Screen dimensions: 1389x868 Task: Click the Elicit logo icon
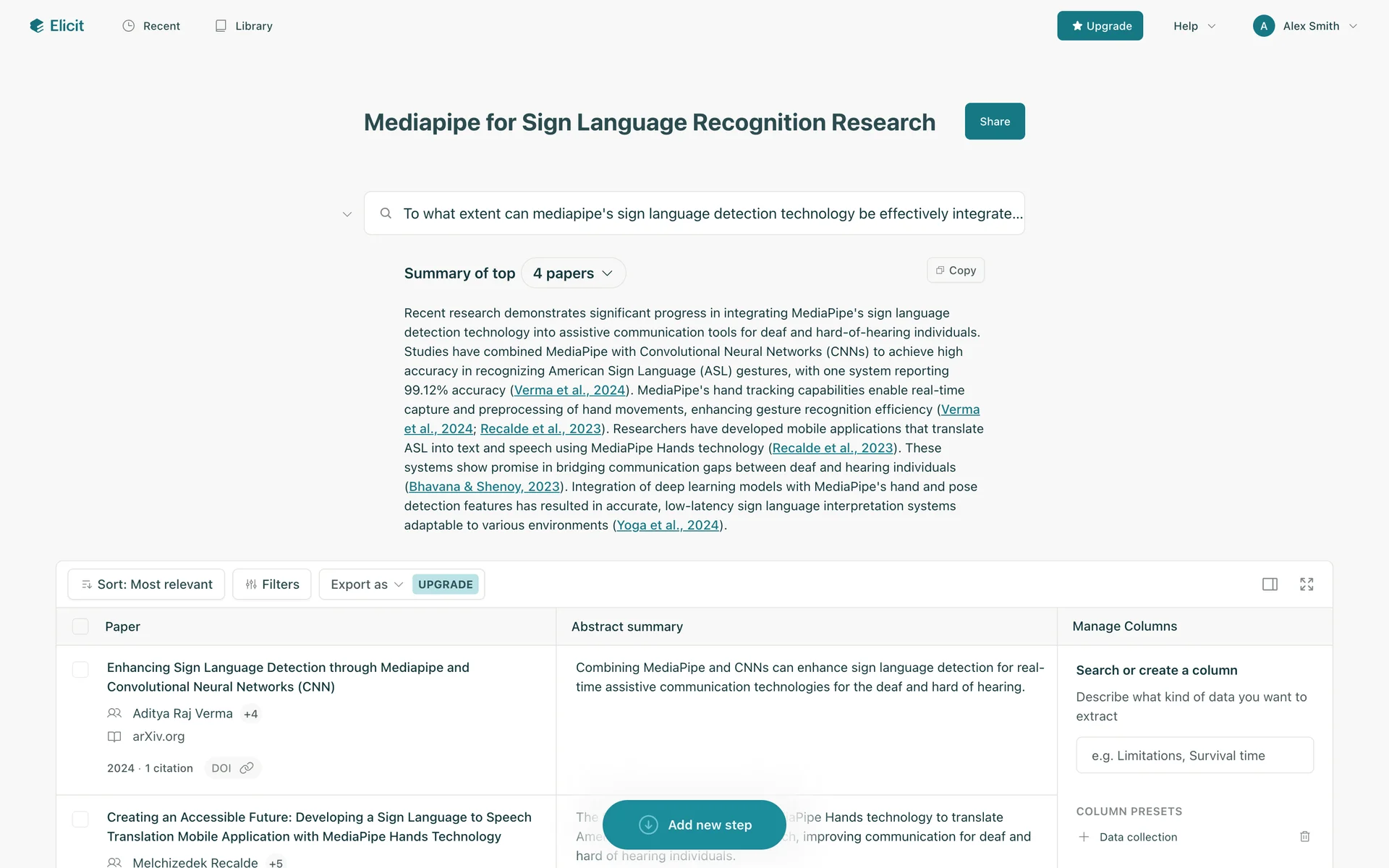pyautogui.click(x=37, y=26)
